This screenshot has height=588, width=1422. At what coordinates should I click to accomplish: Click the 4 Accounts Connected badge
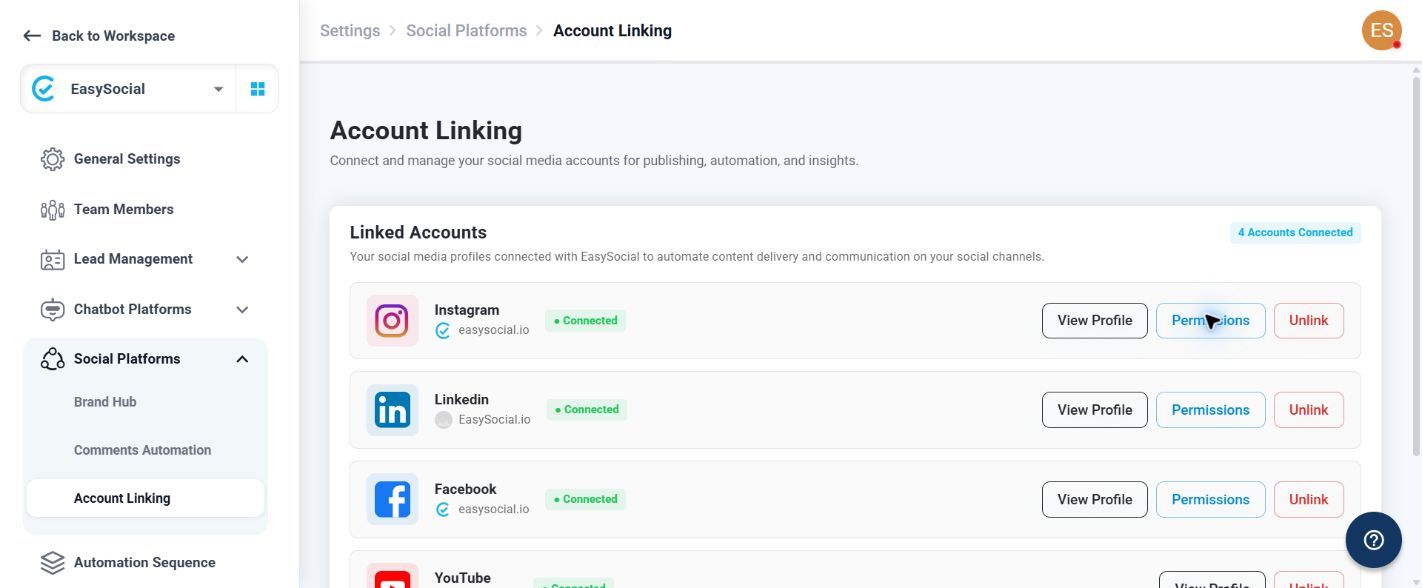click(1295, 232)
